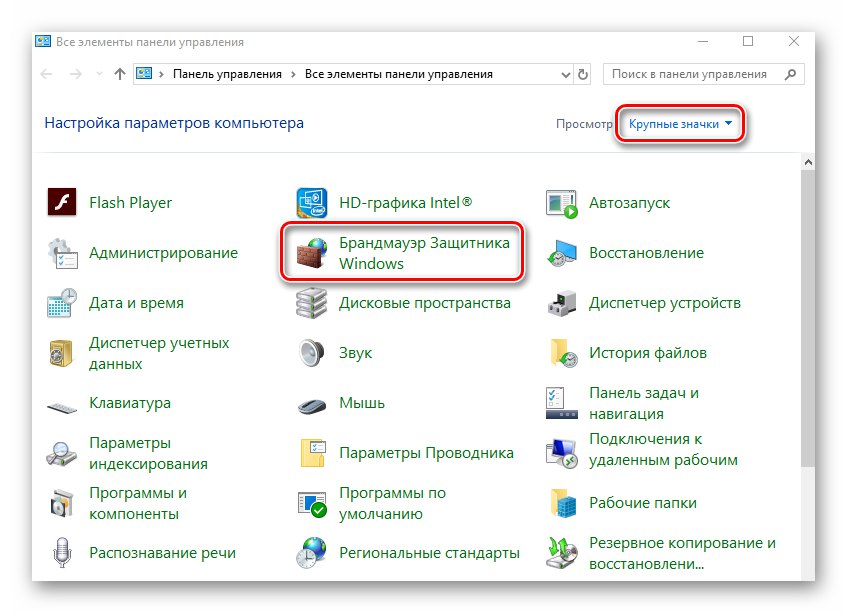Go back with the back arrow
This screenshot has height=613, width=847.
(x=46, y=74)
